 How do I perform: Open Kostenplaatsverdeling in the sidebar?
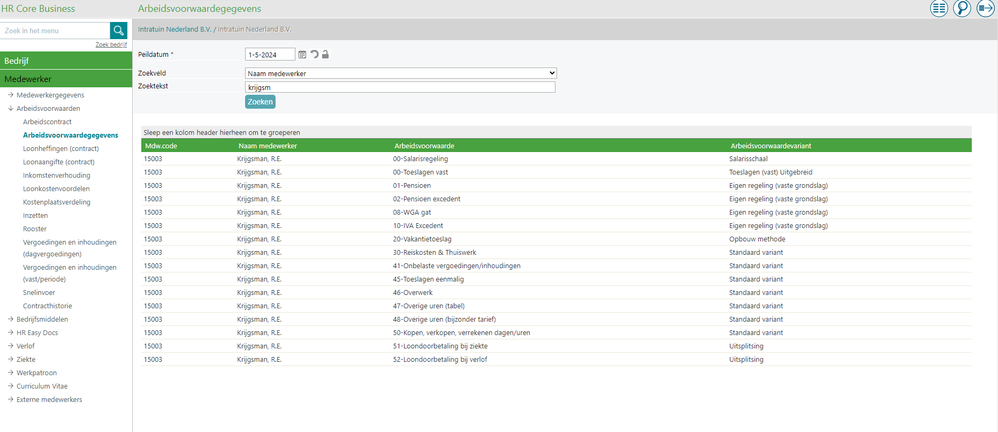[57, 202]
